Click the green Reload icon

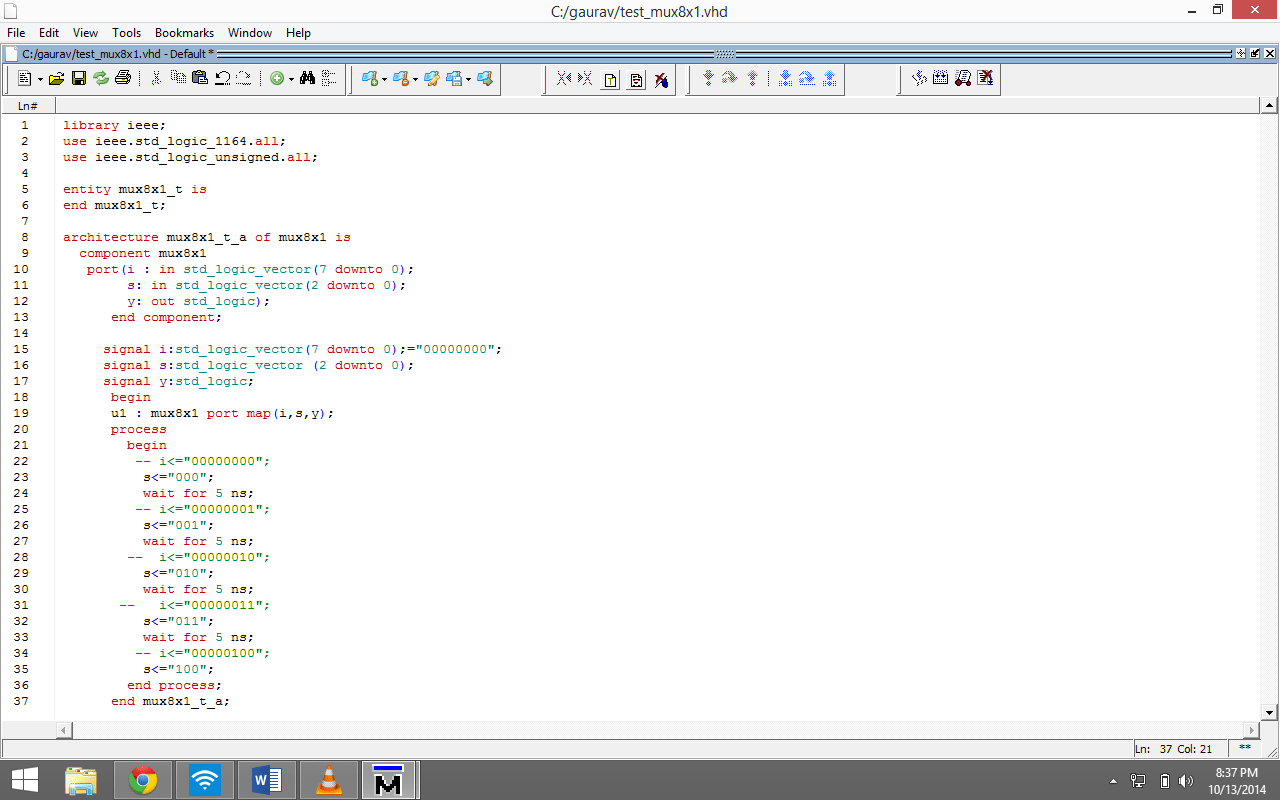pyautogui.click(x=101, y=78)
